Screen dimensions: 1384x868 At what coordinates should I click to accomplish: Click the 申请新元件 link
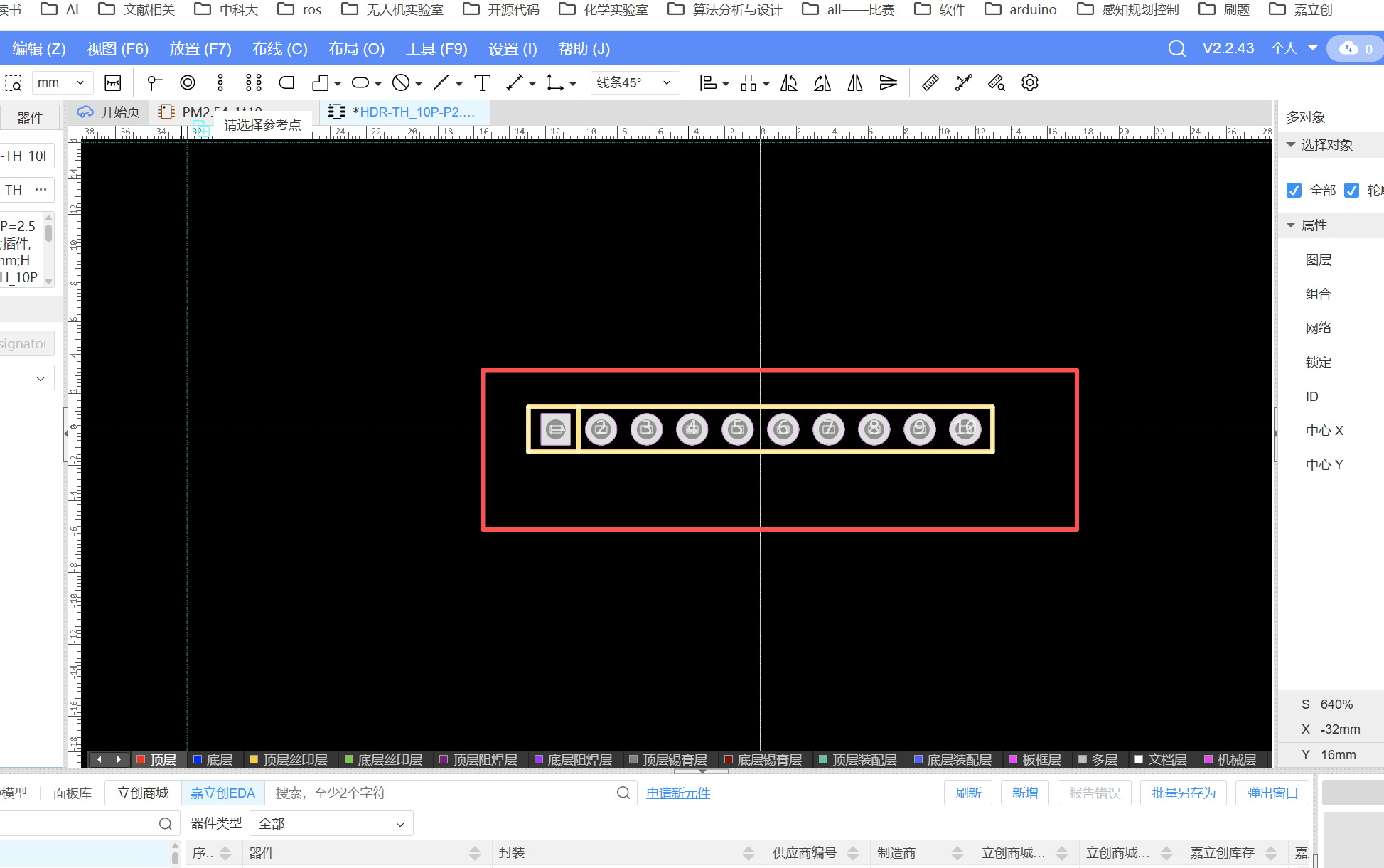pyautogui.click(x=677, y=793)
